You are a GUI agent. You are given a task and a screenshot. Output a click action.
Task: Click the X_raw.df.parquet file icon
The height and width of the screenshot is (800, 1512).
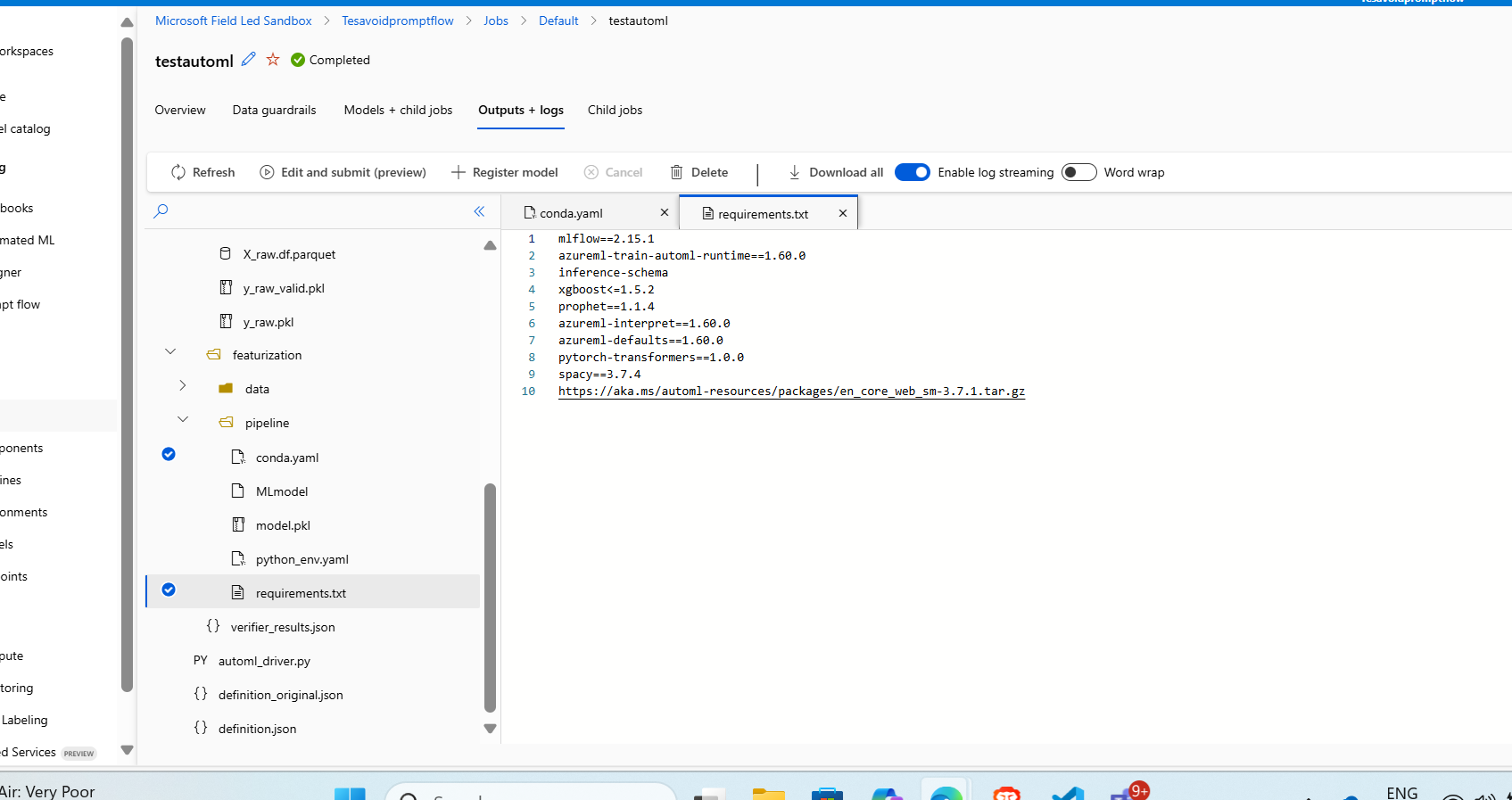tap(226, 254)
